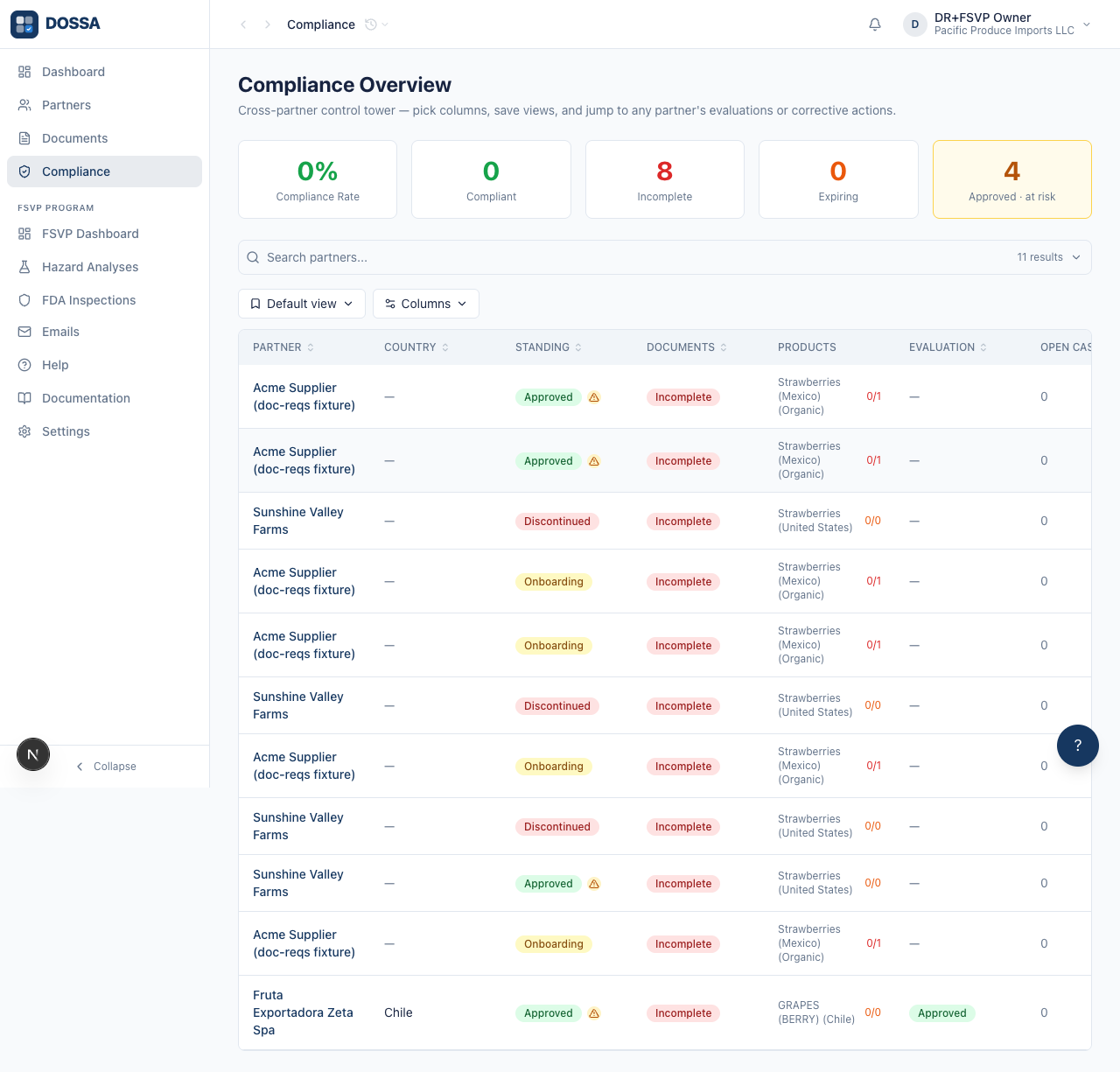Open FDA Inspections in the sidebar
Screen dimensions: 1120x1072
click(x=104, y=300)
